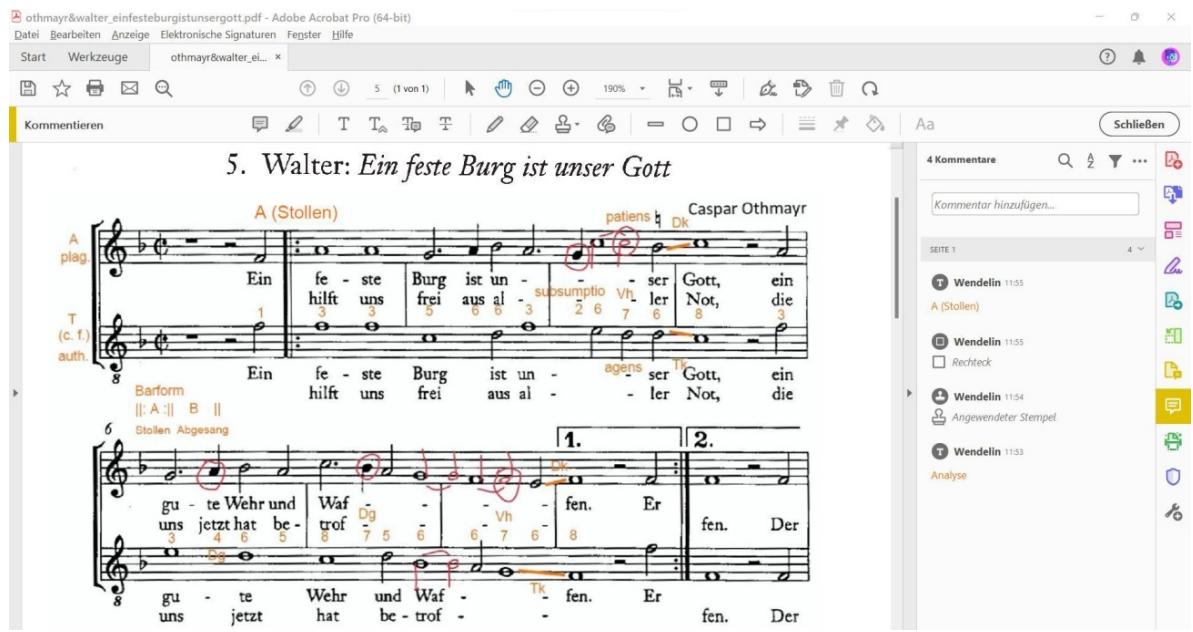Sort the comments list
The width and height of the screenshot is (1193, 632).
(1090, 160)
